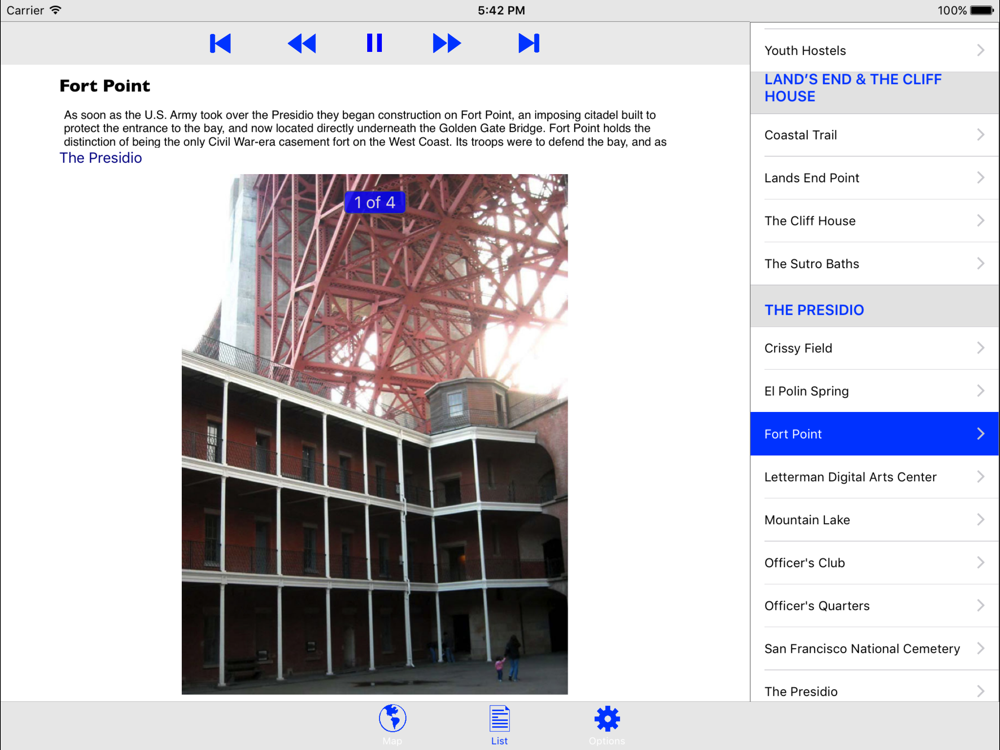The height and width of the screenshot is (750, 1000).
Task: Open Crissy Field entry
Action: [x=874, y=348]
